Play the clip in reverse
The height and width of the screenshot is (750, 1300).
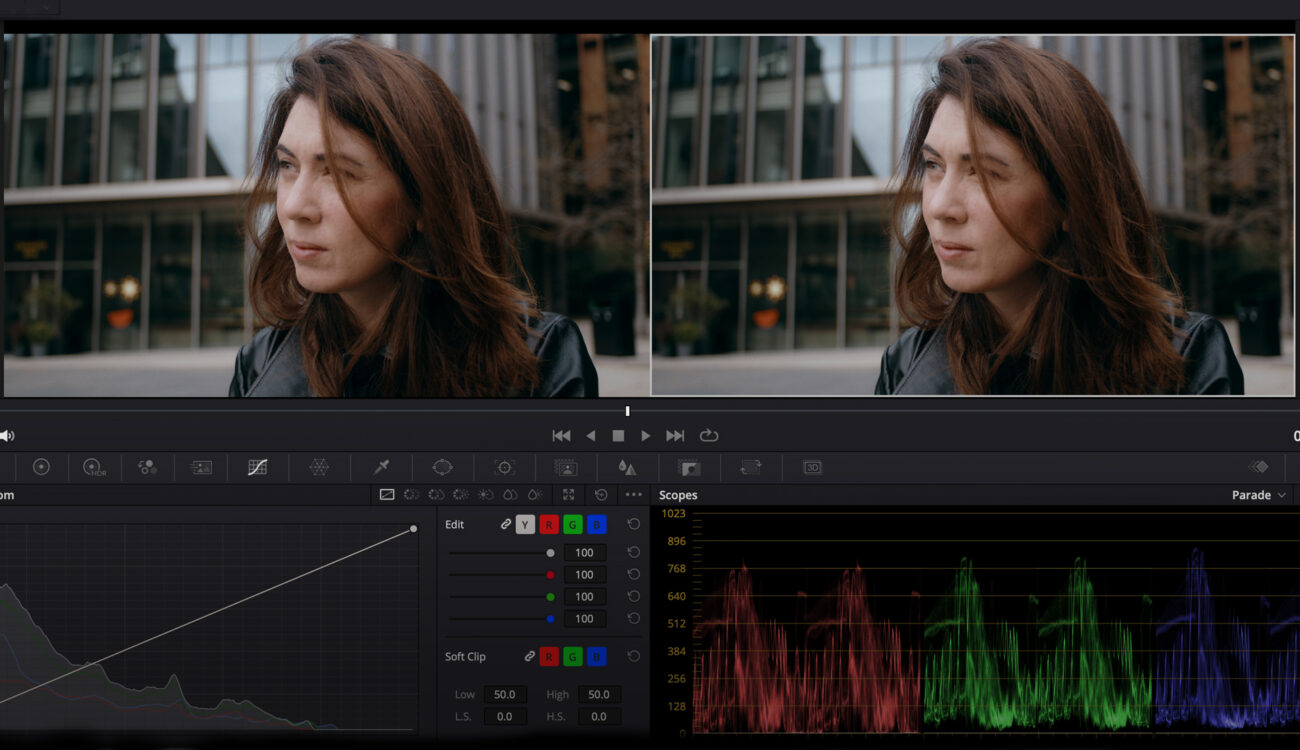coord(590,435)
